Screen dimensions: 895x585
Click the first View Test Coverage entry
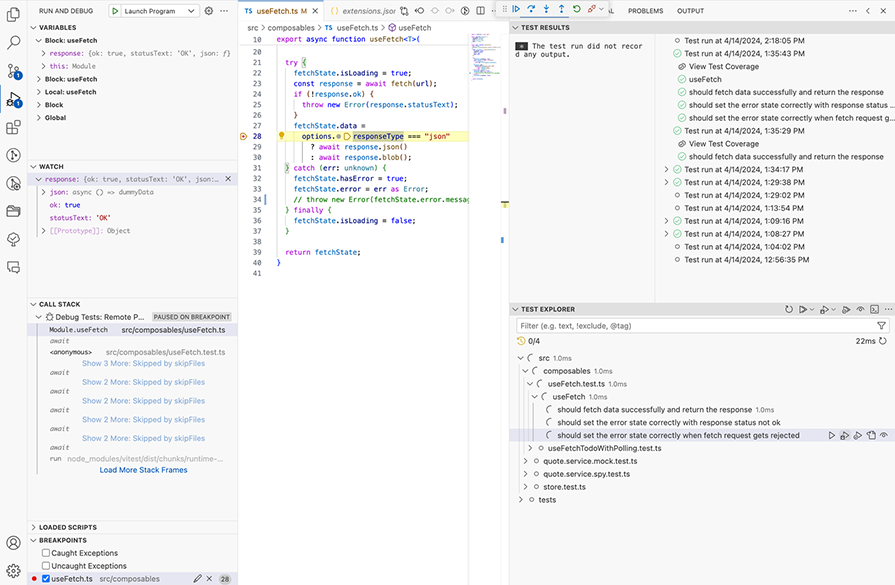pos(723,67)
